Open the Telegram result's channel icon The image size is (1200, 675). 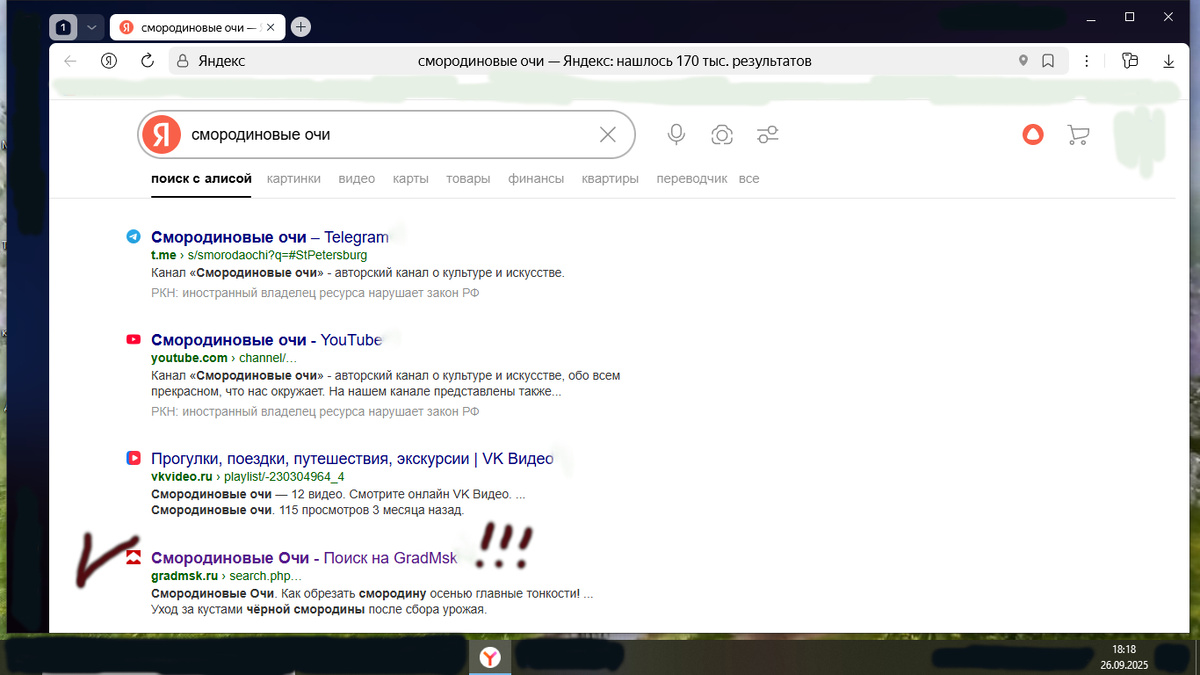(x=133, y=237)
